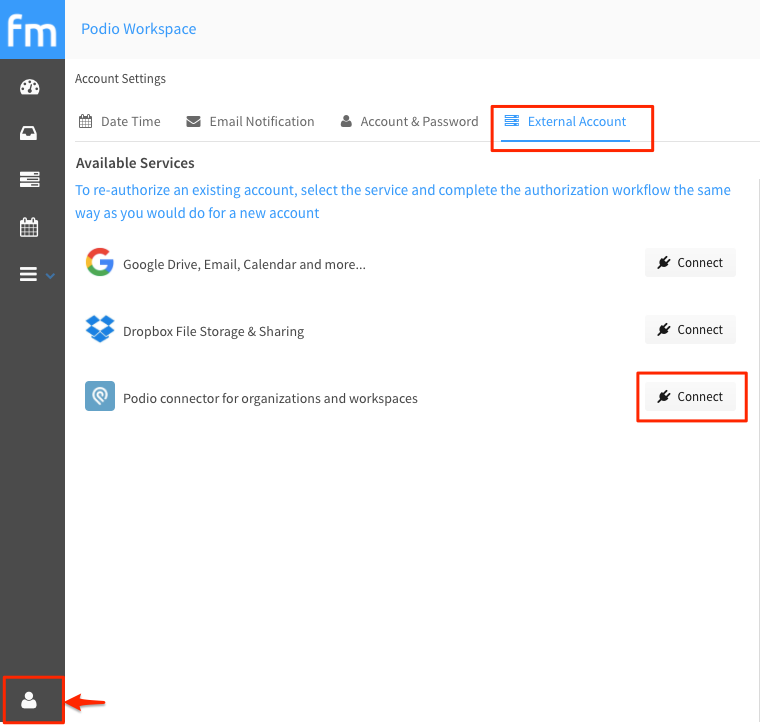760x725 pixels.
Task: Click the Google logo icon
Action: coord(100,262)
